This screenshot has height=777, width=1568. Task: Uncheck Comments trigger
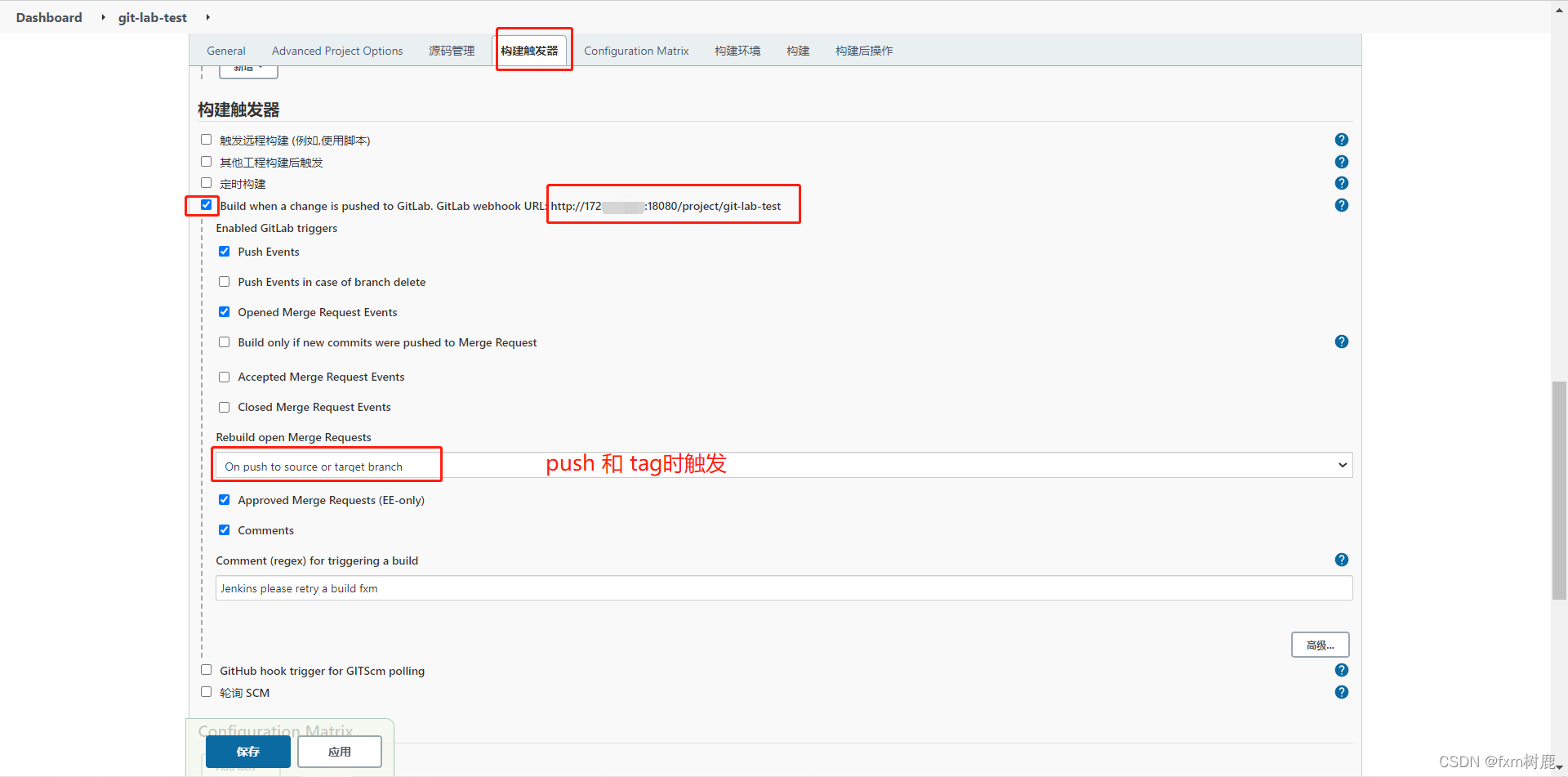[x=224, y=530]
